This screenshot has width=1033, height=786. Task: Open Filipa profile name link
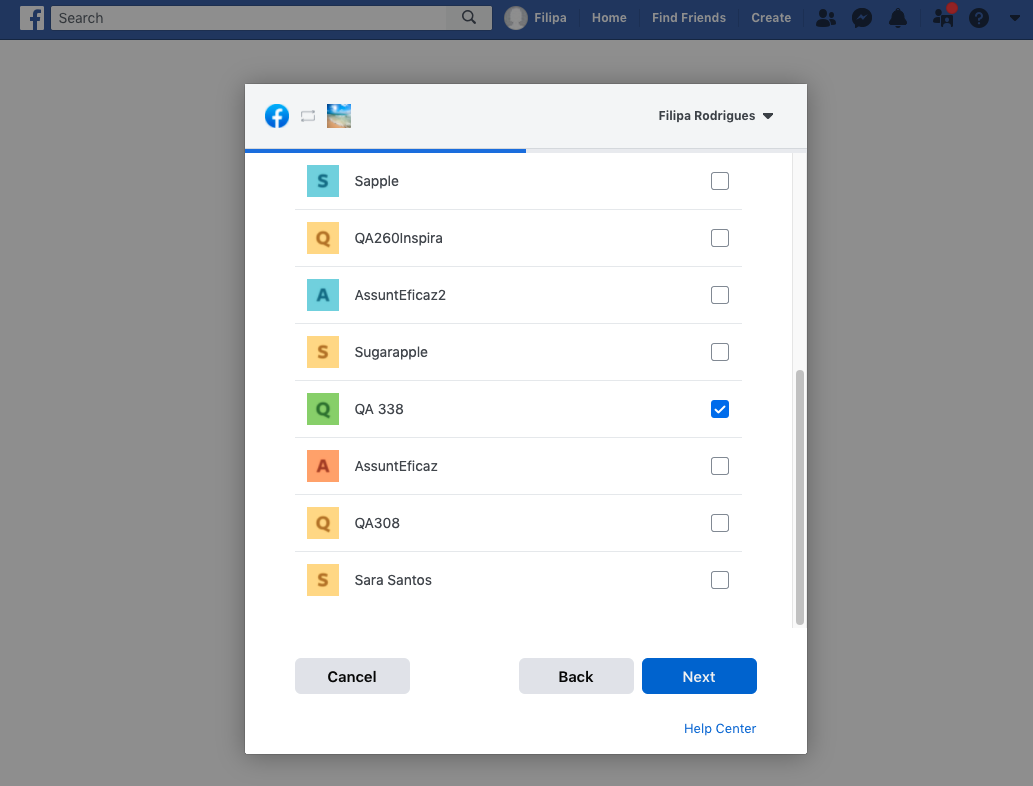click(x=550, y=18)
